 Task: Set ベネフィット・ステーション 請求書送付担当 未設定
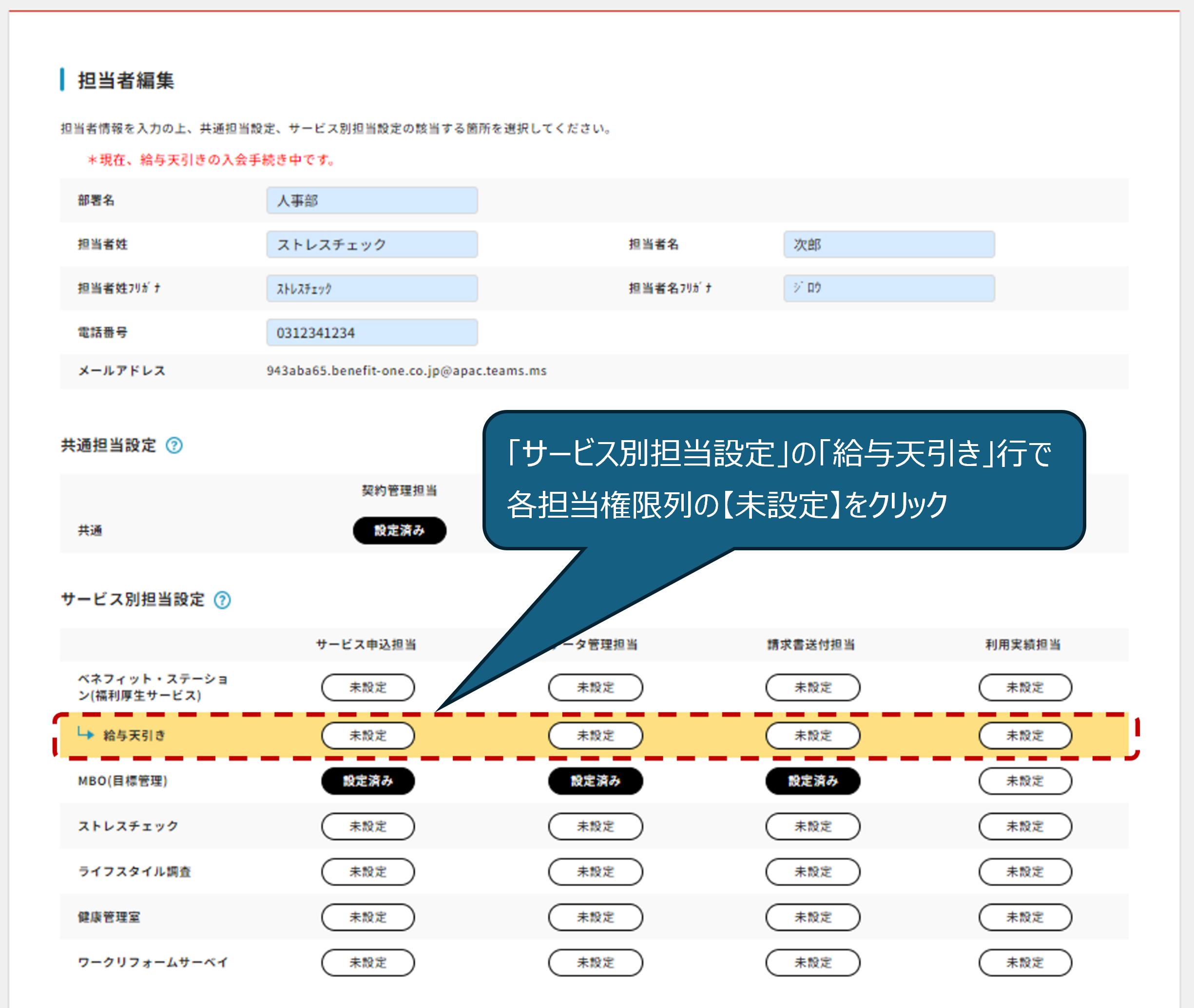(x=812, y=687)
